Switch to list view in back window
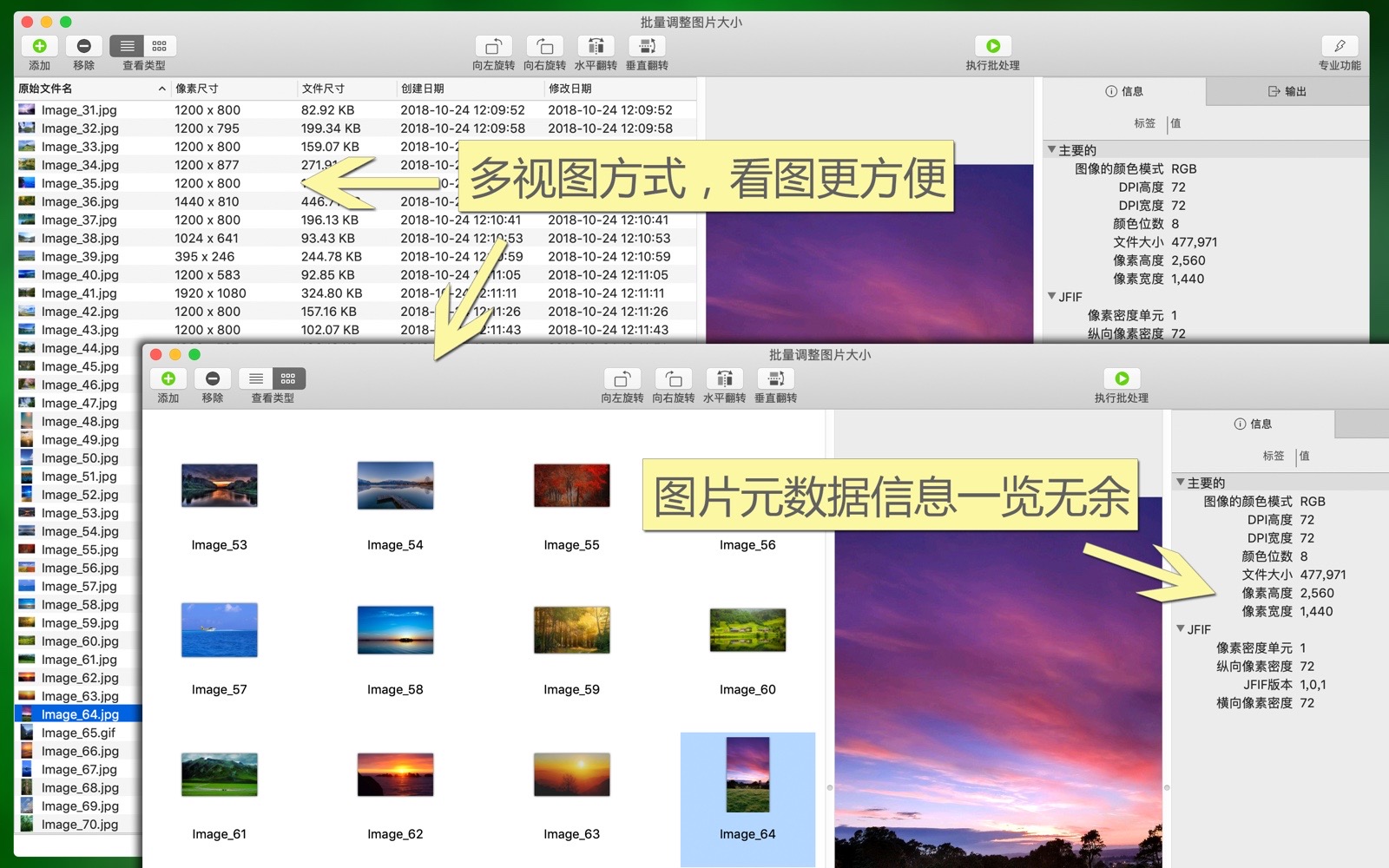 [128, 46]
